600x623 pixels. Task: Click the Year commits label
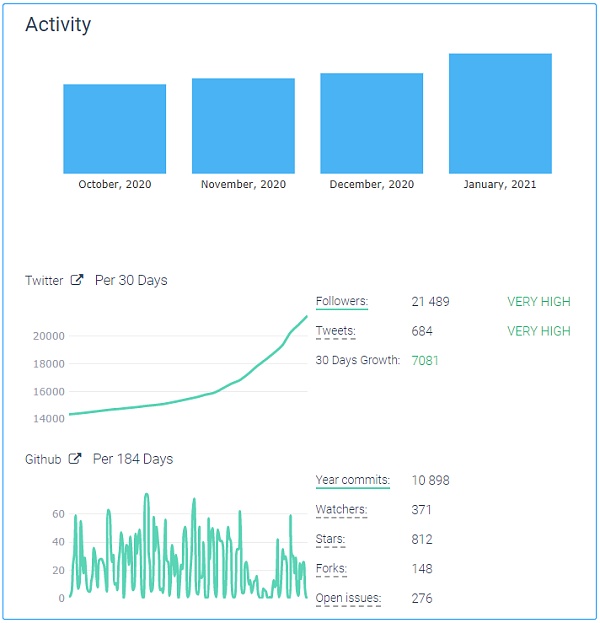click(x=352, y=480)
